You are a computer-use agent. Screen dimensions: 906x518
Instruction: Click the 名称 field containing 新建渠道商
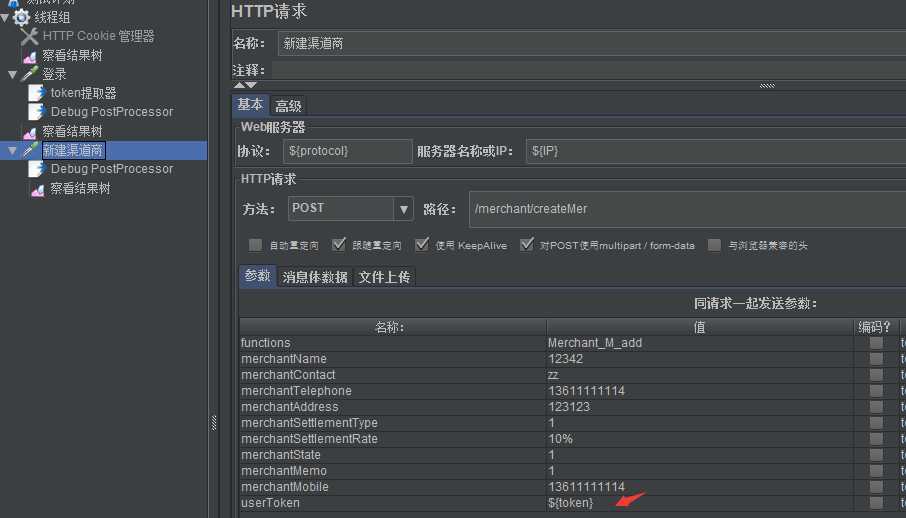pyautogui.click(x=592, y=43)
